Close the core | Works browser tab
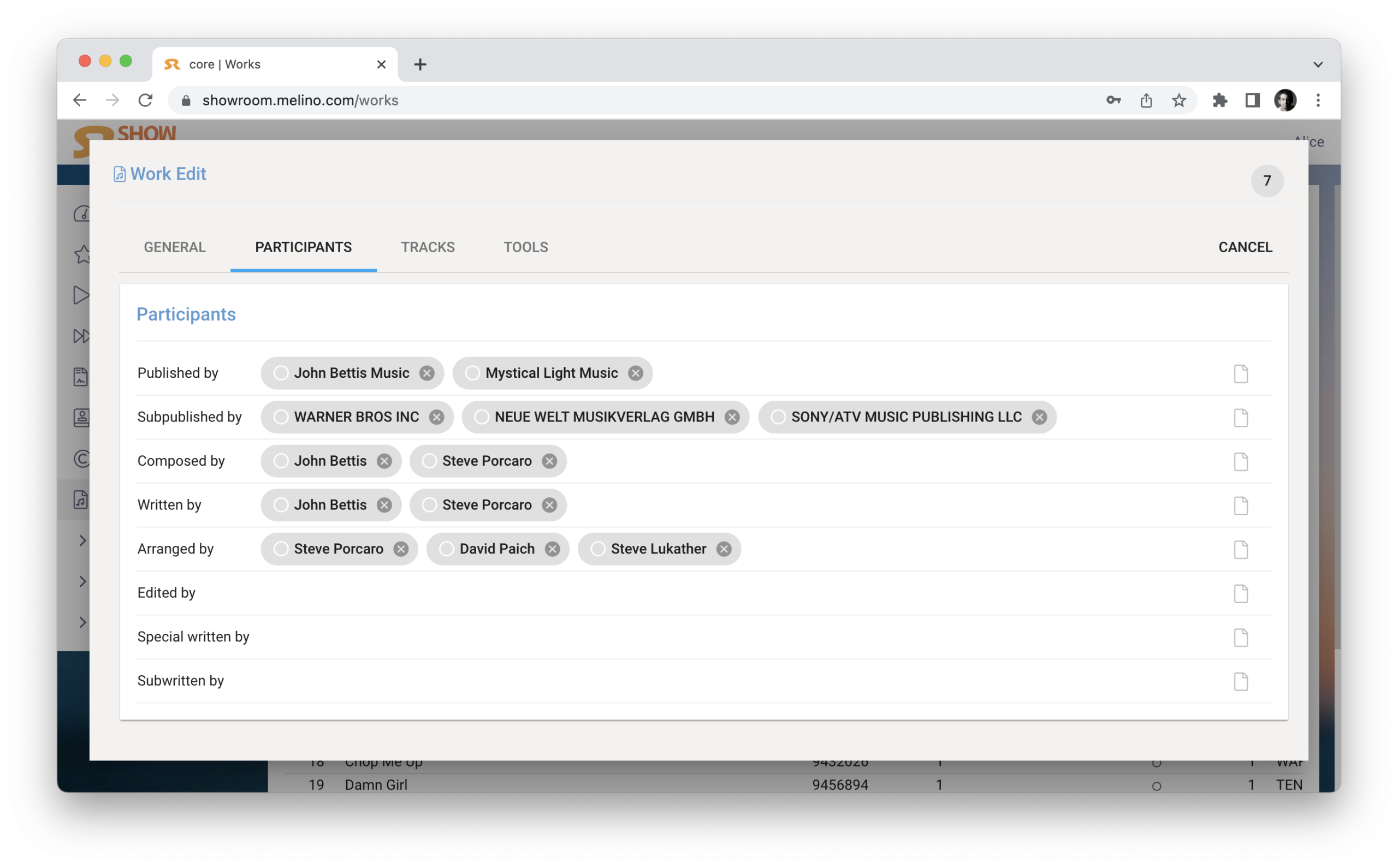1398x868 pixels. click(x=381, y=64)
